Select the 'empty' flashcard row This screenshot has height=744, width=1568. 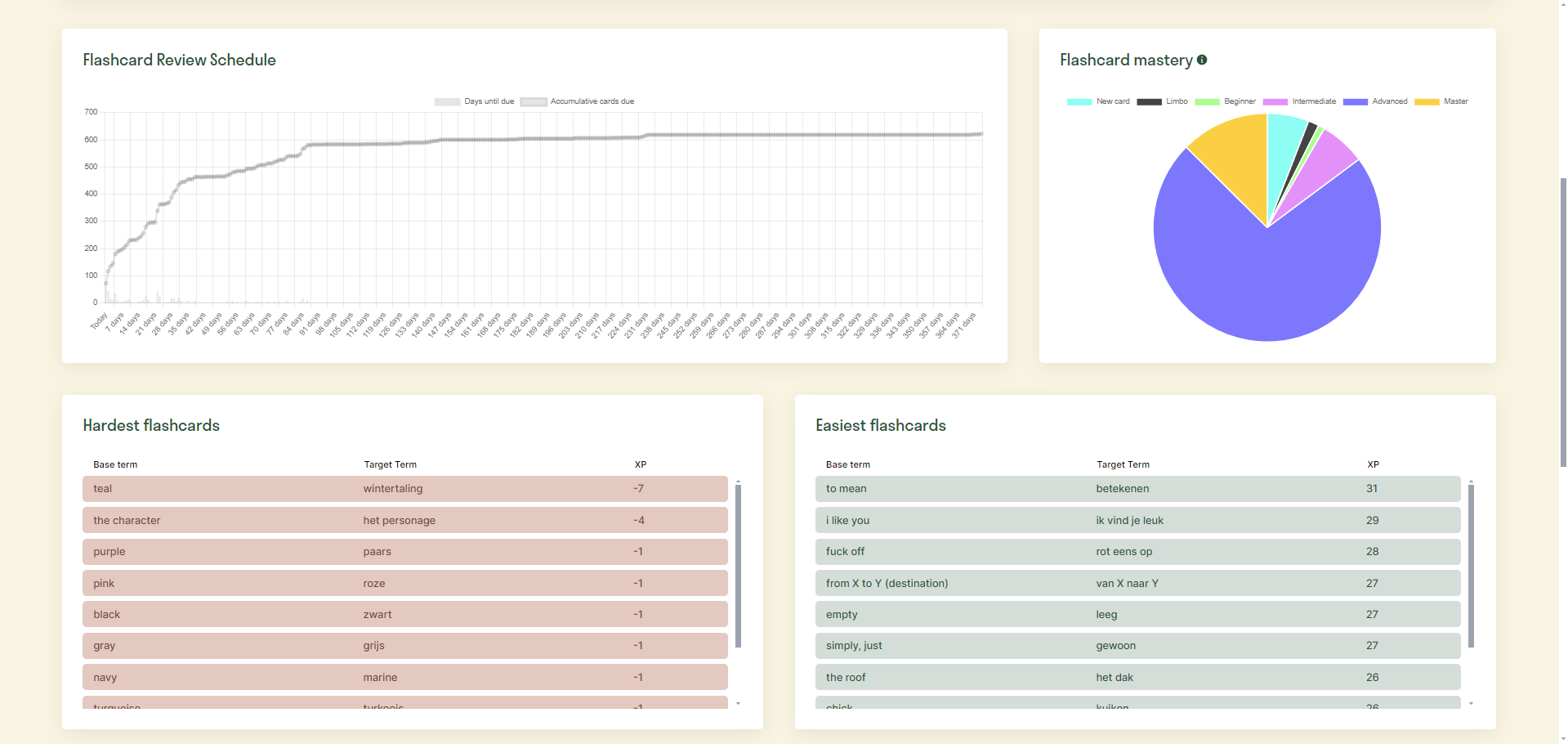click(x=1137, y=614)
